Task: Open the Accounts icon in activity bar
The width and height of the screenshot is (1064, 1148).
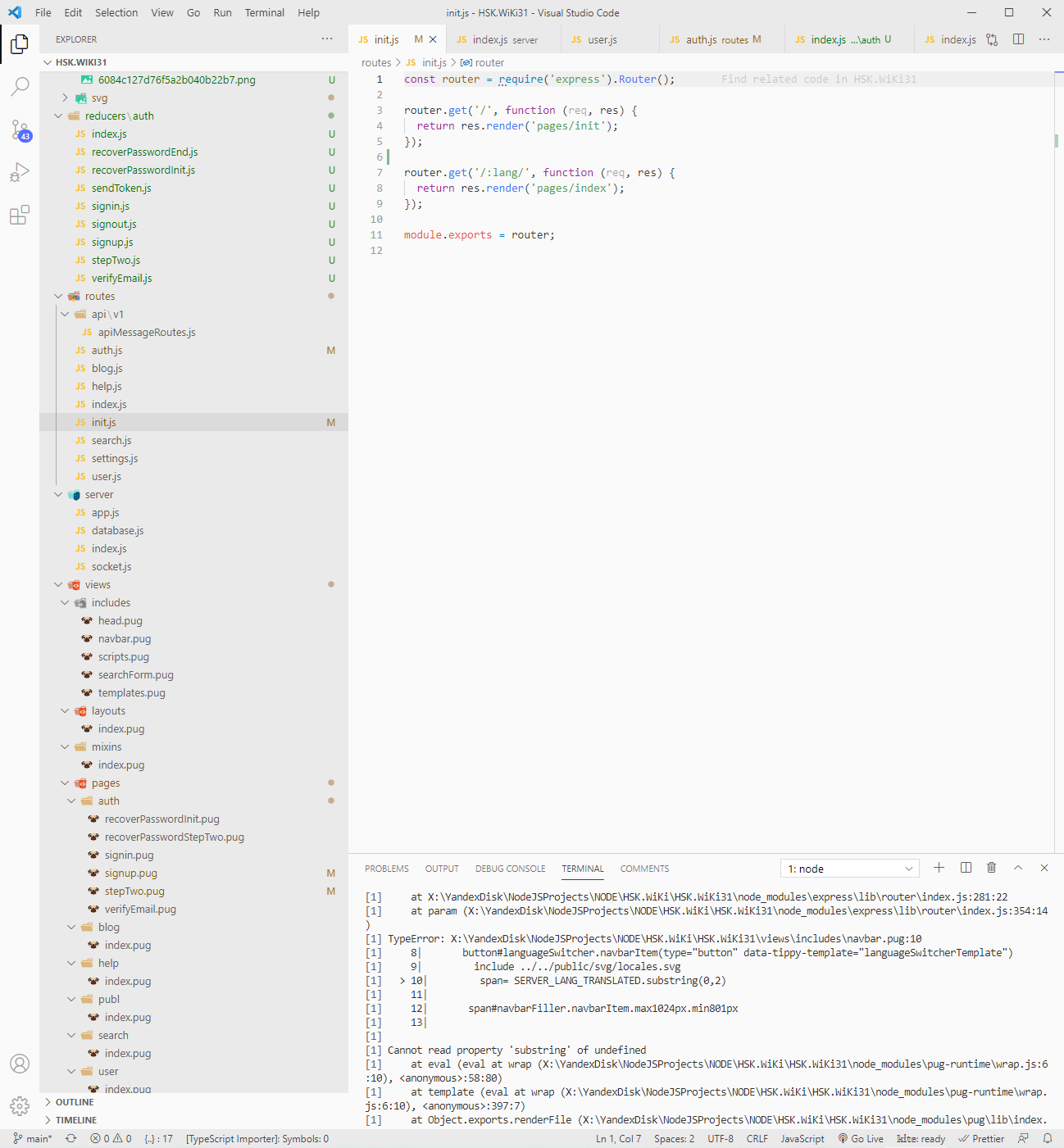Action: [x=20, y=1064]
